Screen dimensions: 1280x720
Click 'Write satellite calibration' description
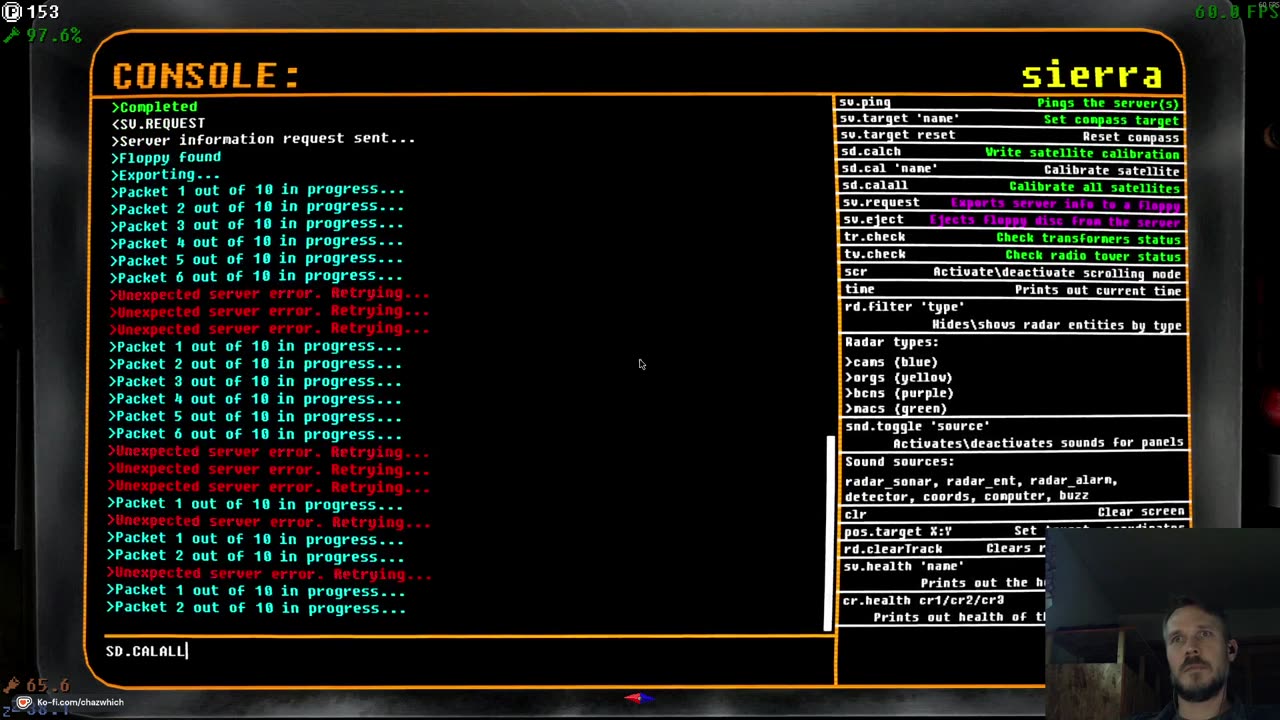(x=1083, y=153)
